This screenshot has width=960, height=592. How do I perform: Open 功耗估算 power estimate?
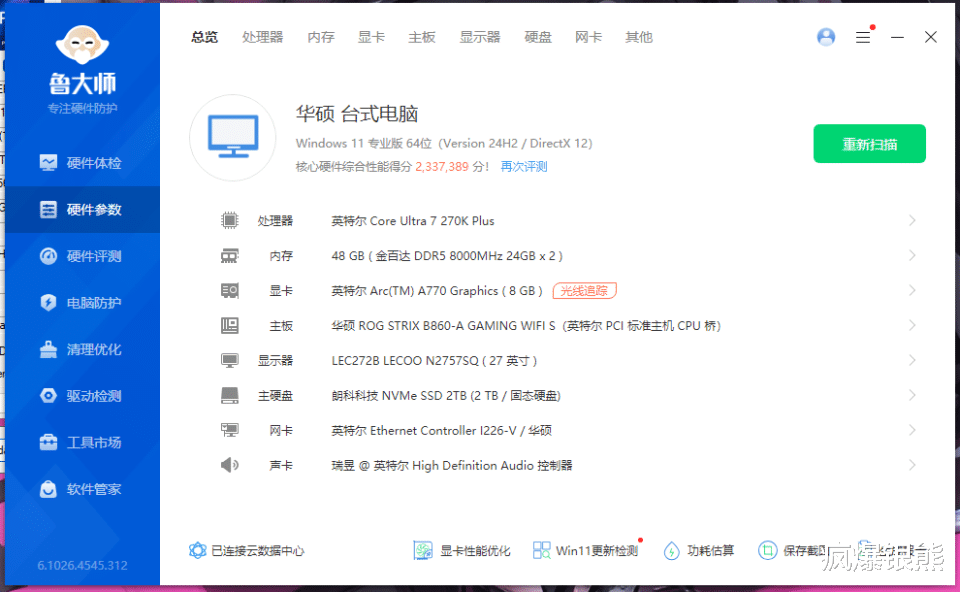coord(699,550)
